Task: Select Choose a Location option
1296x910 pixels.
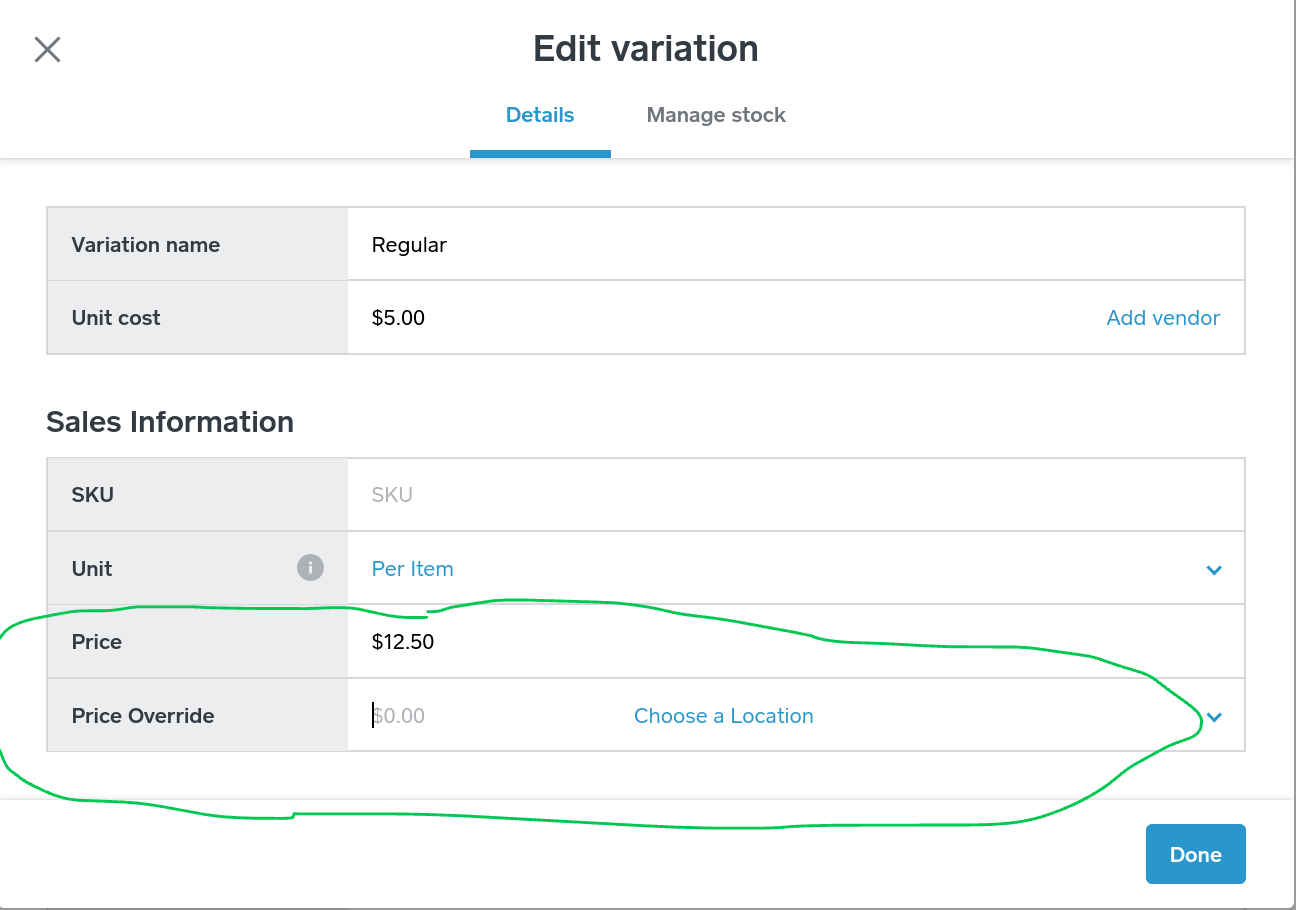Action: click(723, 716)
